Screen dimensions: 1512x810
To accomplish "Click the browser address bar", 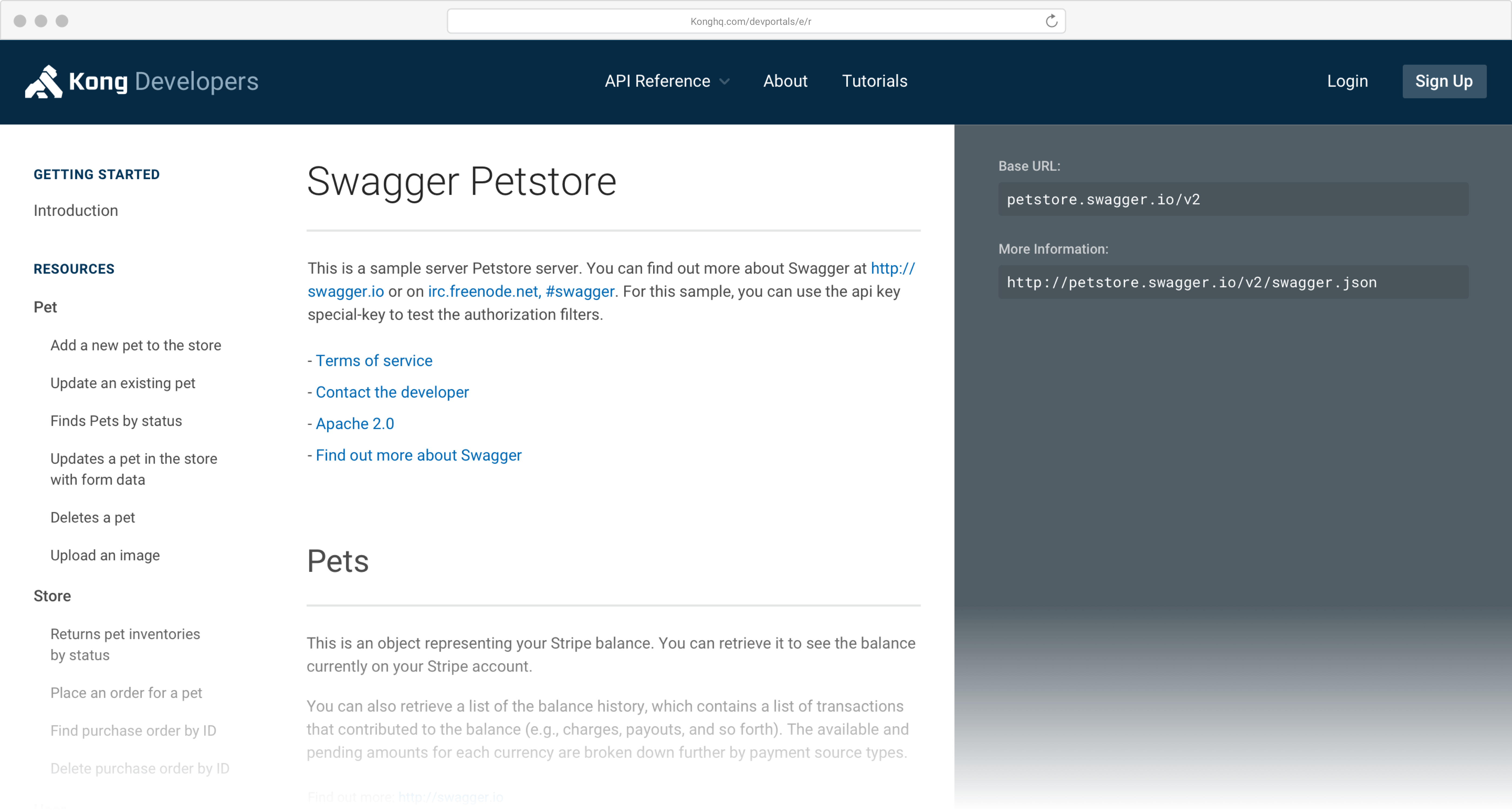I will coord(750,21).
